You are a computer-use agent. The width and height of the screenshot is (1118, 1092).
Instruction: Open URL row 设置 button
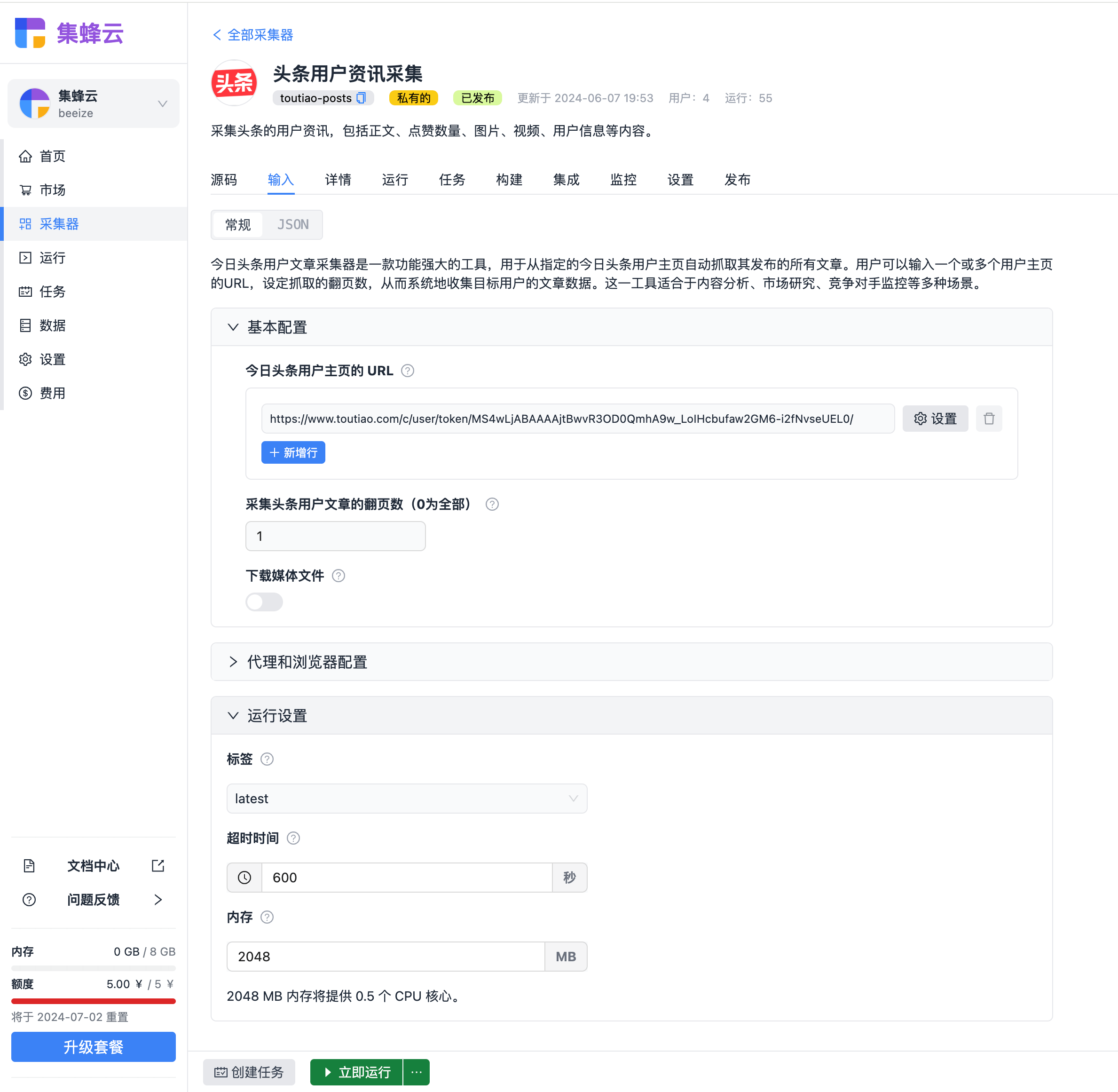(x=935, y=419)
